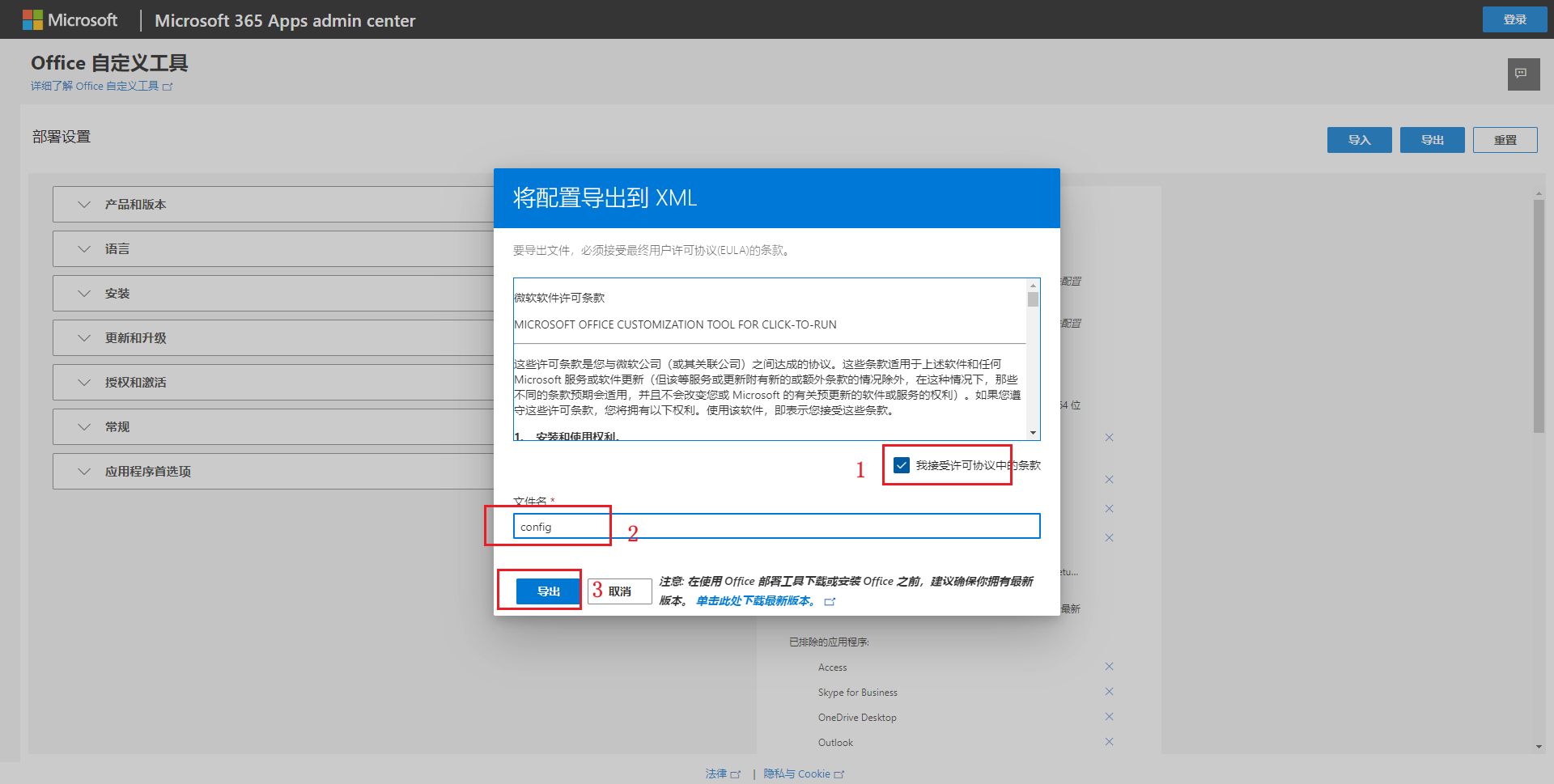
Task: Remove Outlook from excluded apps
Action: pos(1109,742)
